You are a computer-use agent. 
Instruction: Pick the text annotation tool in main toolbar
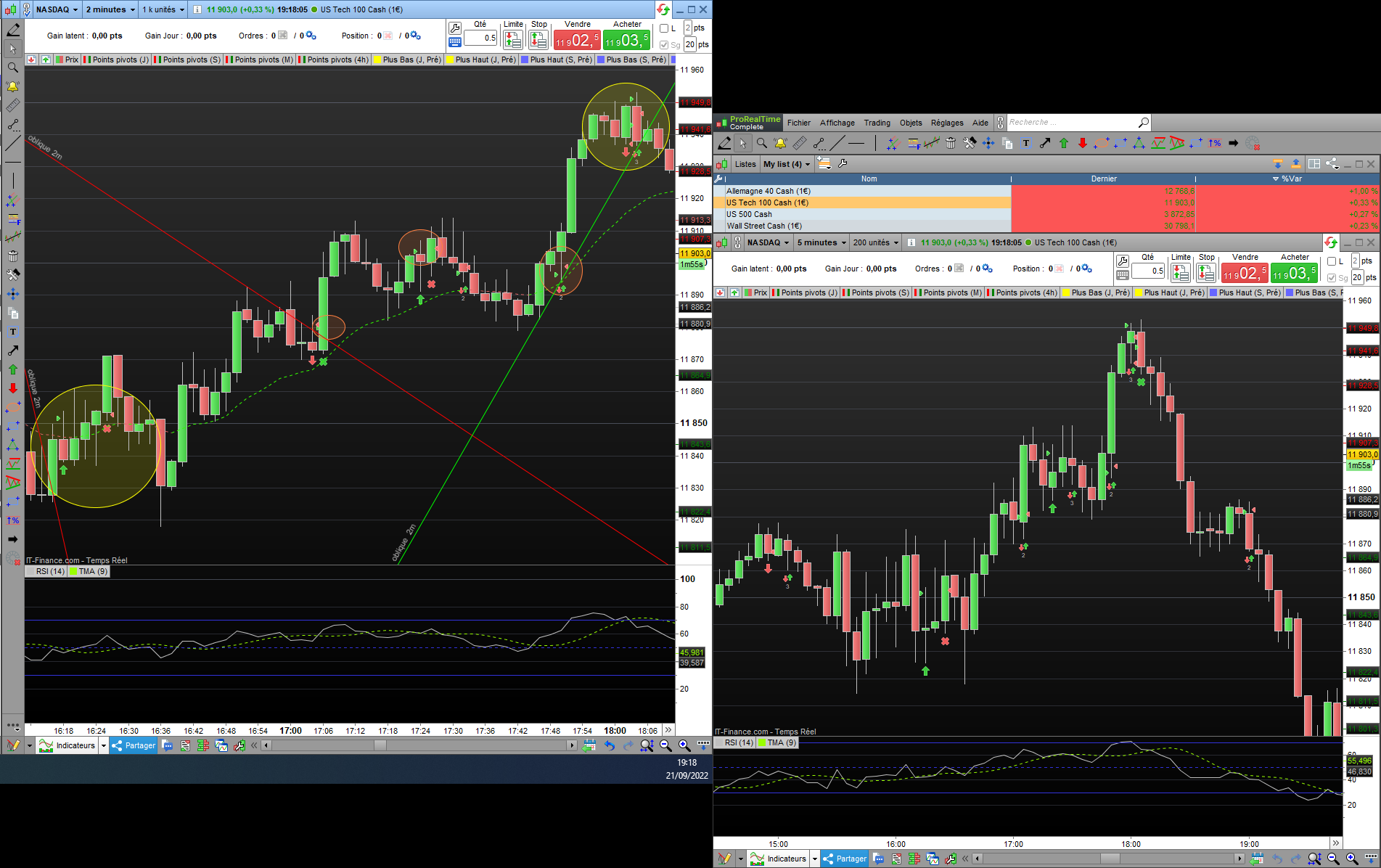(x=1025, y=143)
